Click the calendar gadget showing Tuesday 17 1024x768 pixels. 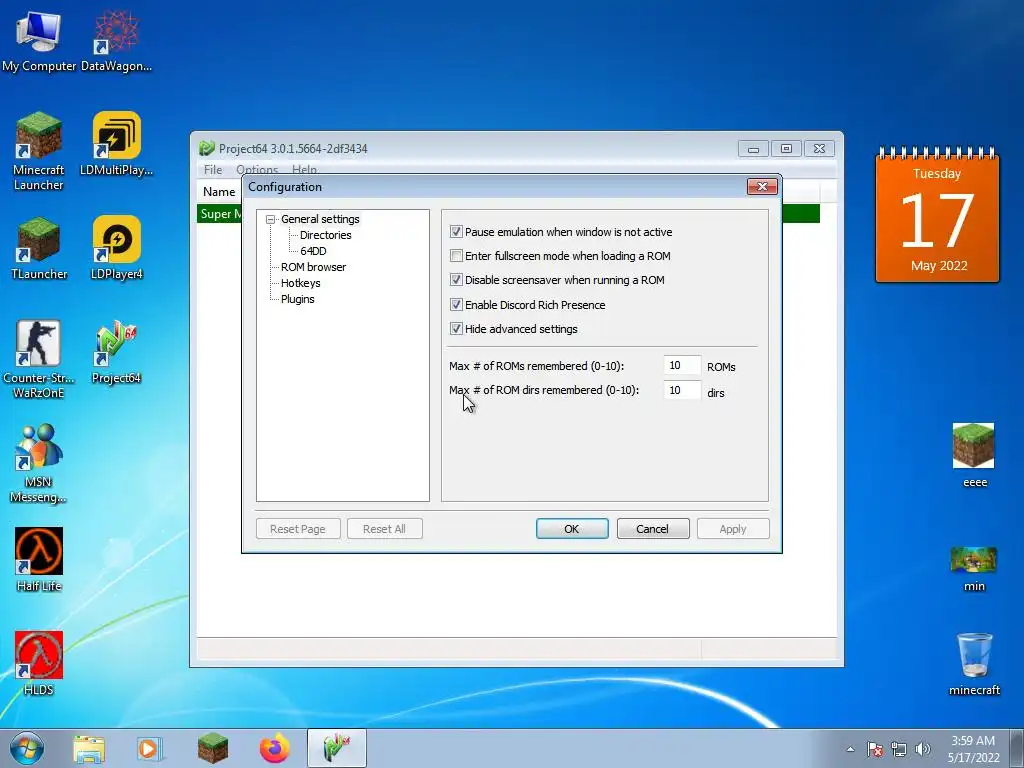point(937,216)
